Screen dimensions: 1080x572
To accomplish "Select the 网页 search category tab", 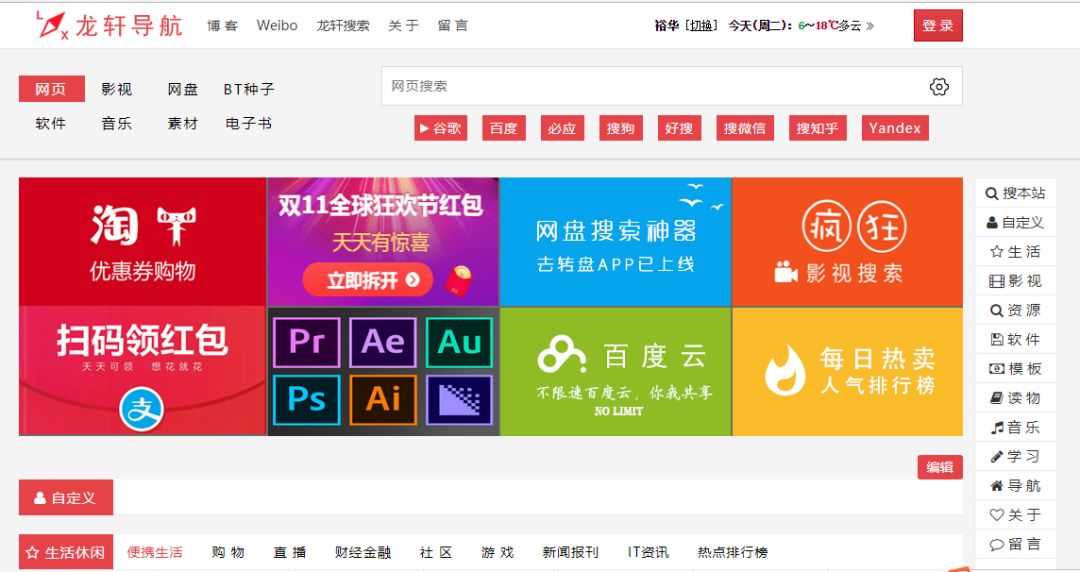I will pyautogui.click(x=51, y=89).
